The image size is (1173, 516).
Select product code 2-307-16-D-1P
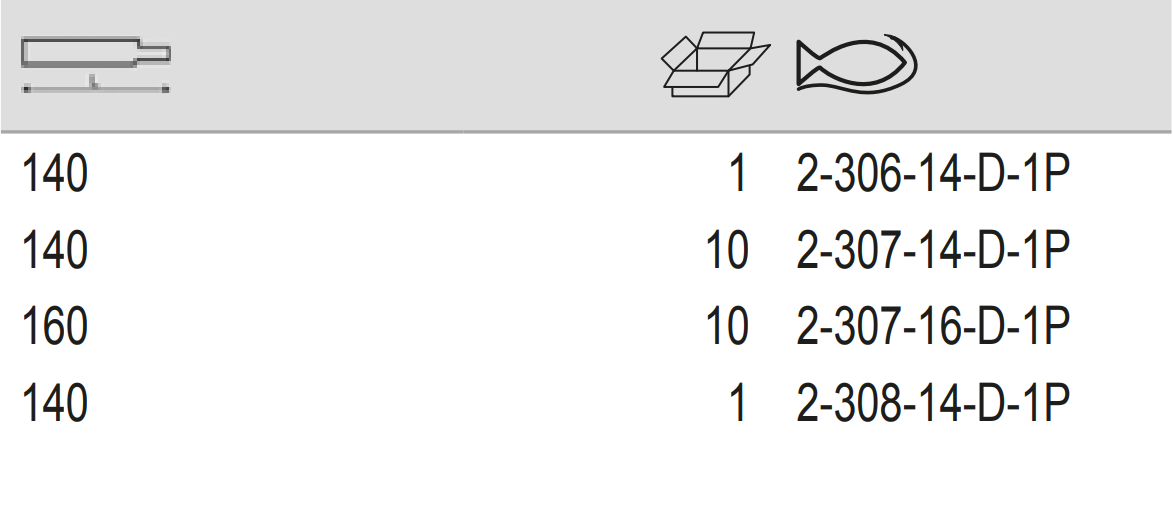point(932,326)
